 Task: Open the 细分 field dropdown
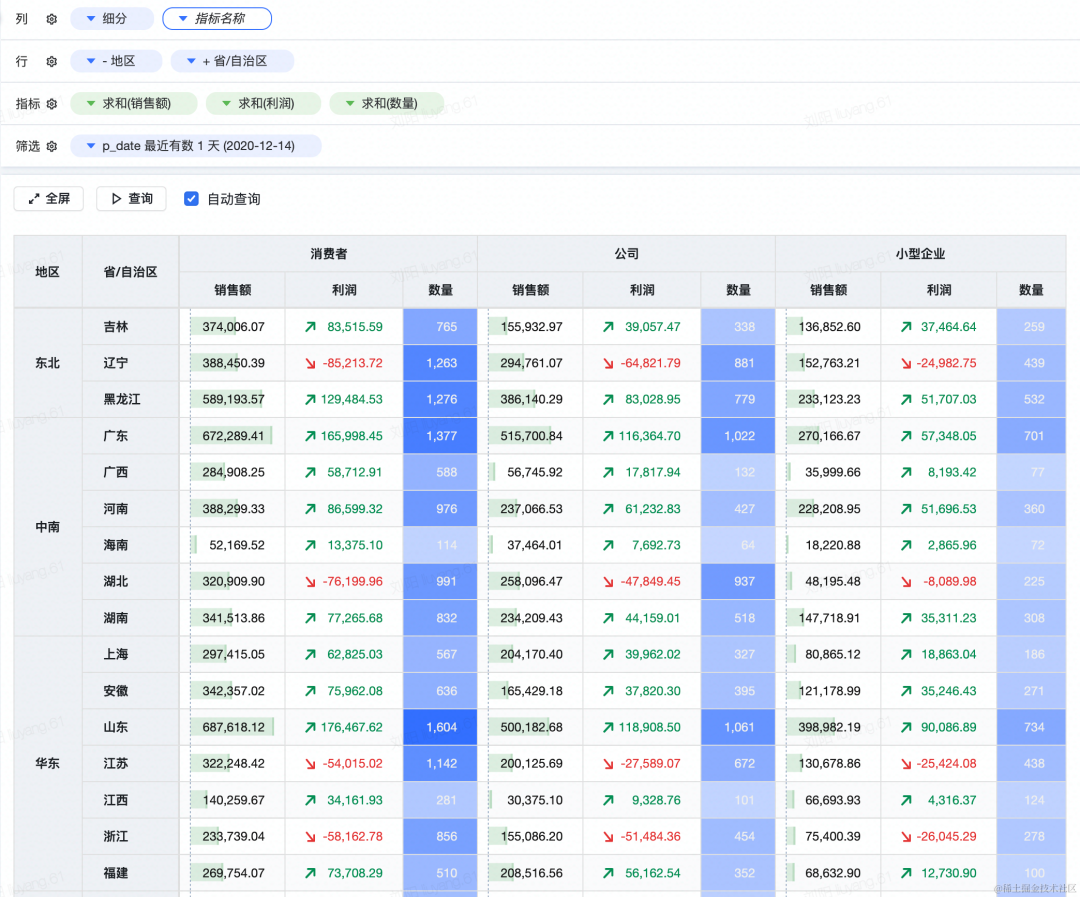tap(89, 18)
